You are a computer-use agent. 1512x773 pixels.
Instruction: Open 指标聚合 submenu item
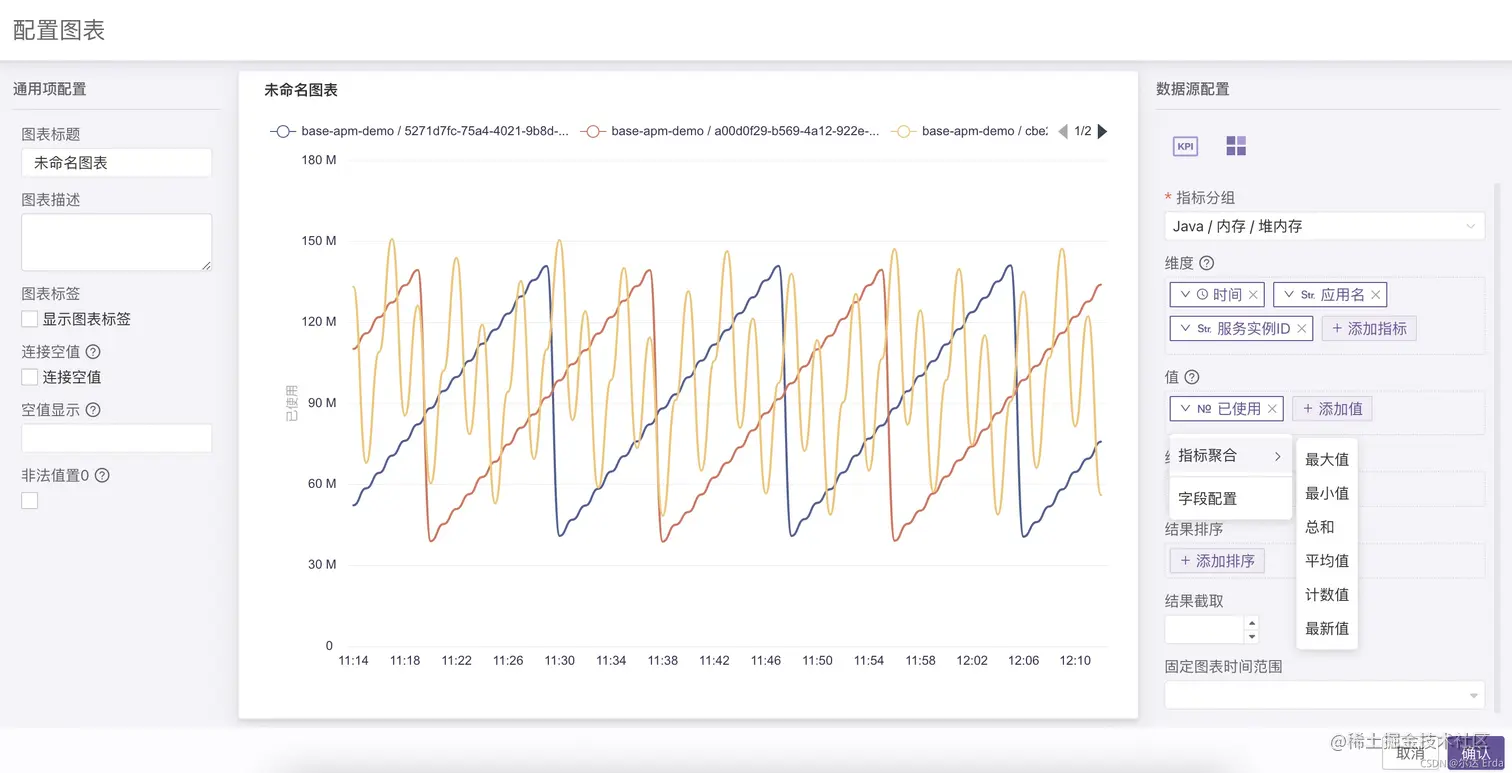[1231, 456]
